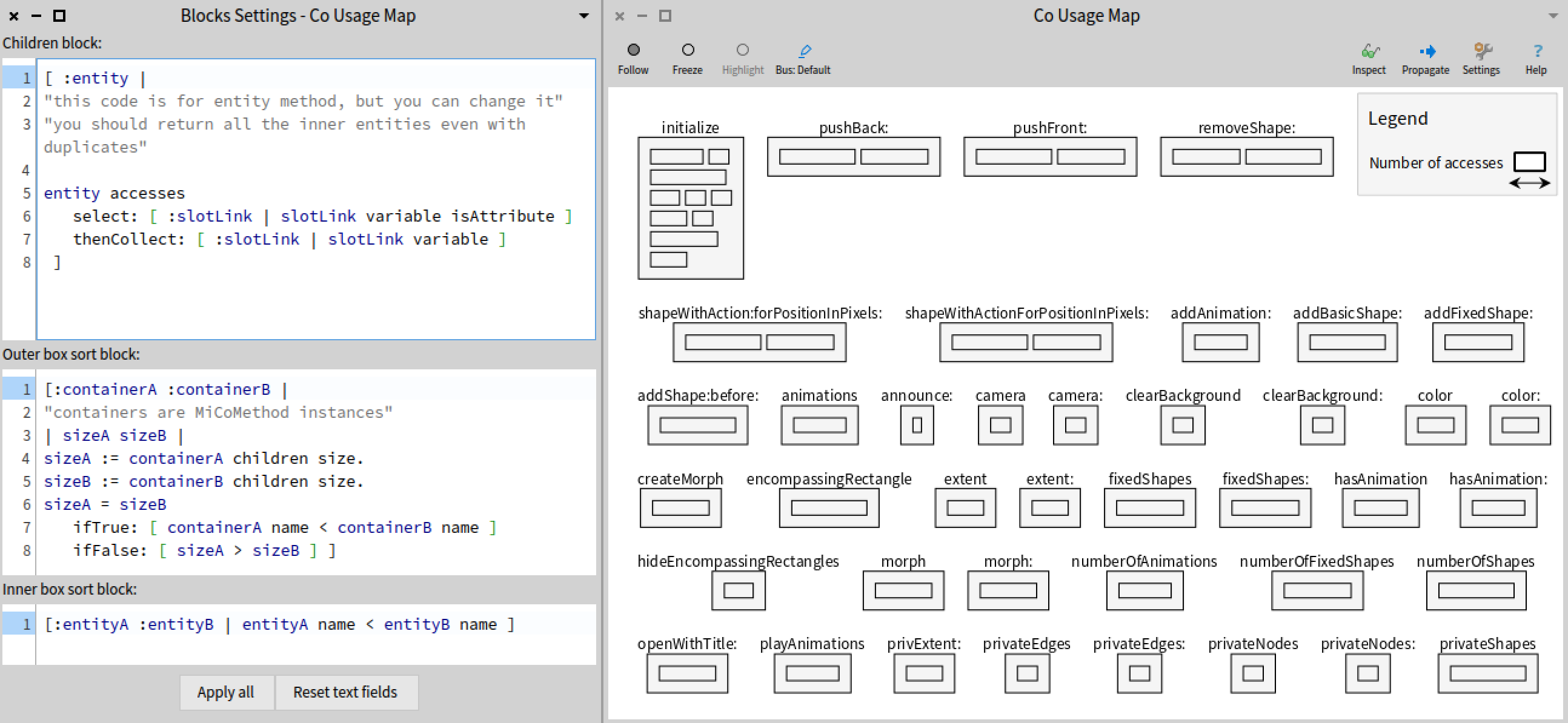Enable the Highlight option
Screen dimensions: 1568x723
coord(743,50)
